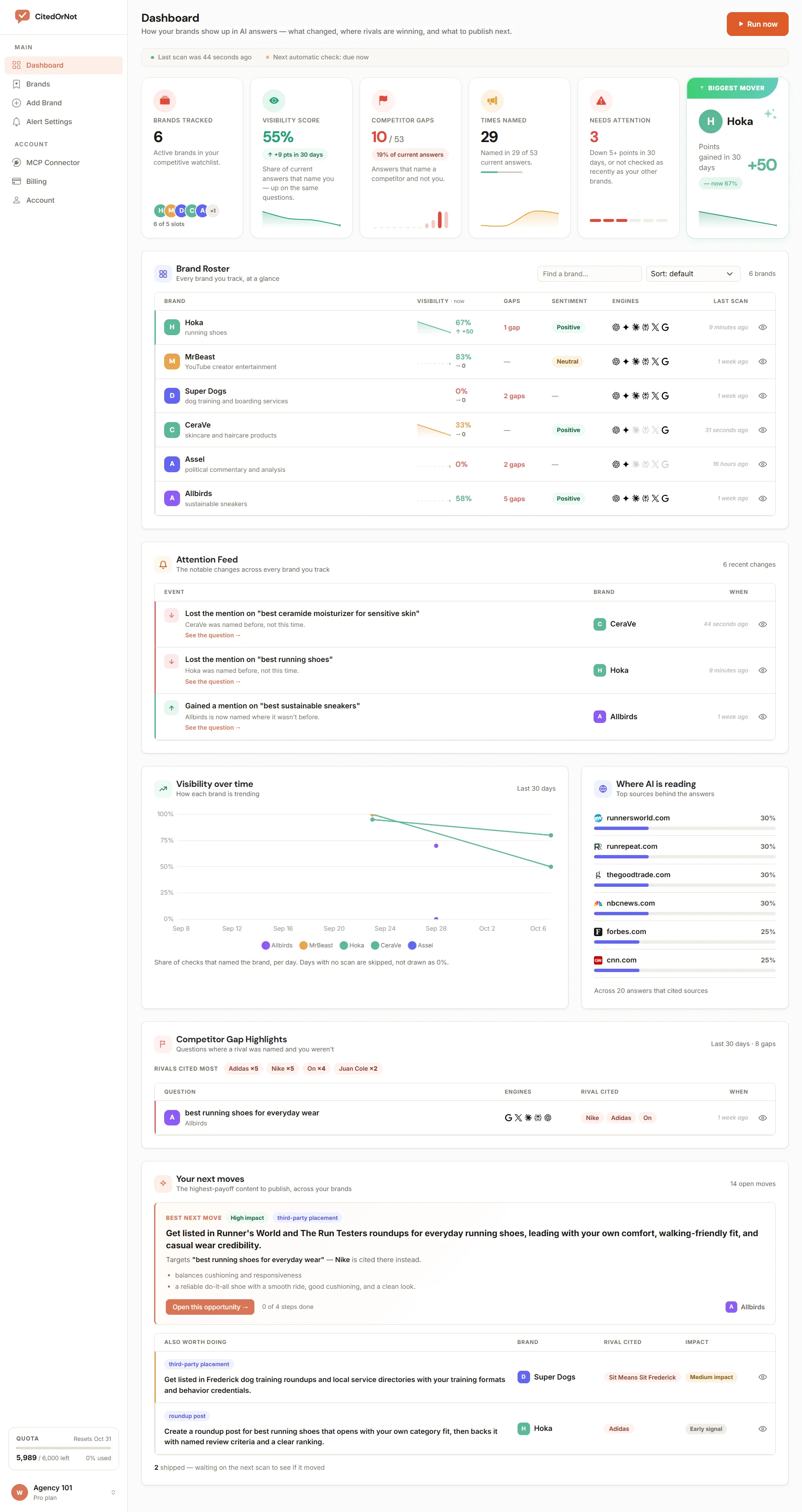802x1512 pixels.
Task: Open the Sort: default dropdown
Action: tap(692, 273)
